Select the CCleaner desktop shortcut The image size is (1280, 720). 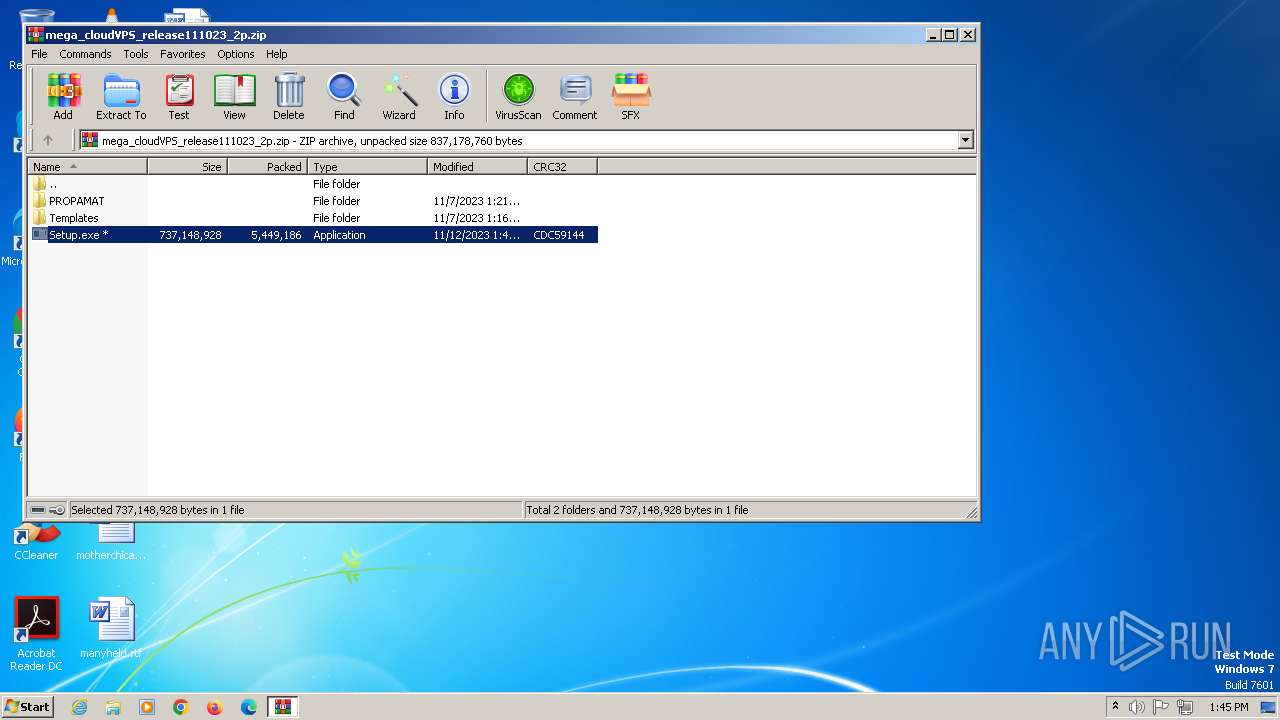(x=36, y=541)
